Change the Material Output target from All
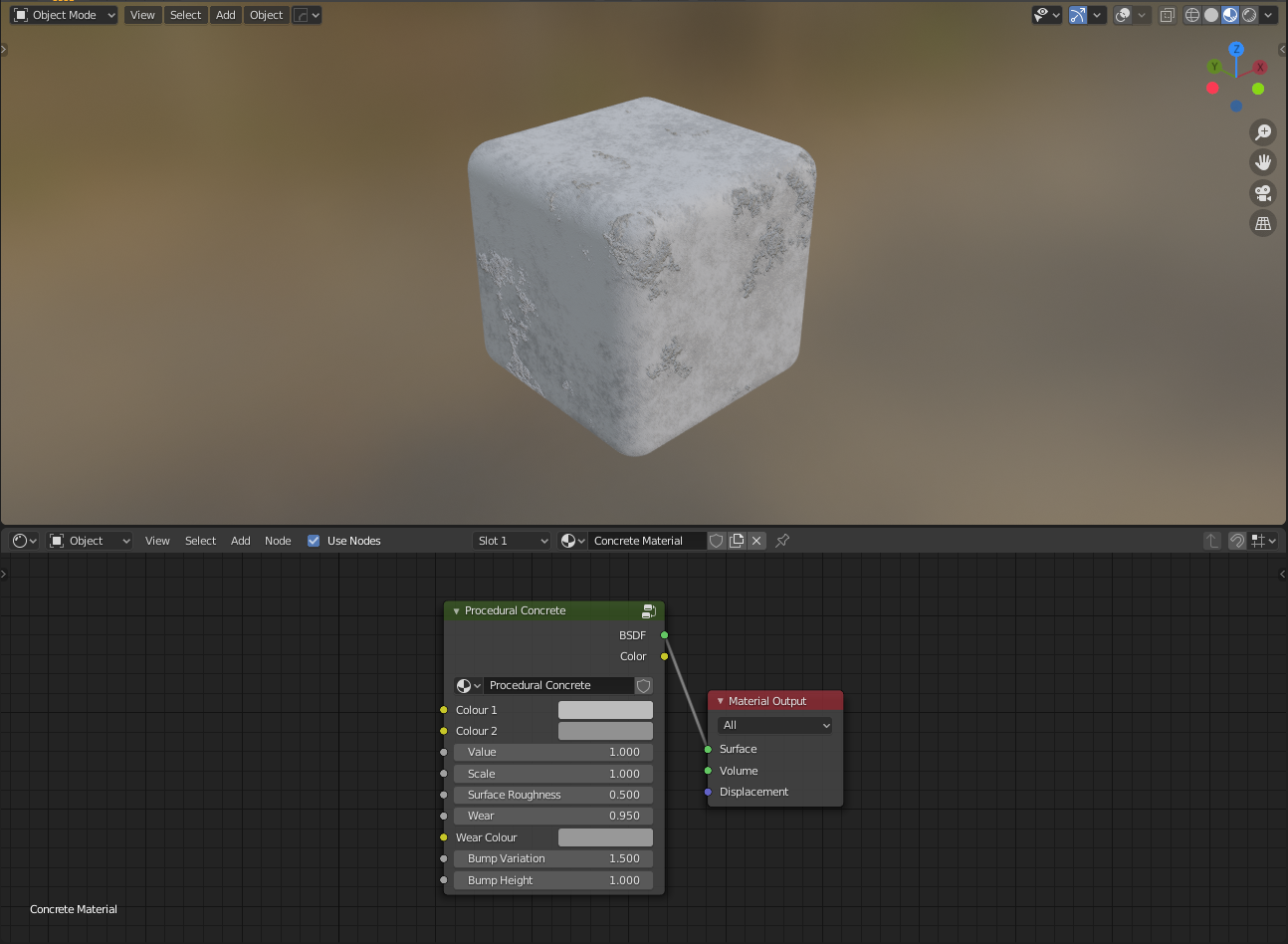This screenshot has height=944, width=1288. point(774,724)
